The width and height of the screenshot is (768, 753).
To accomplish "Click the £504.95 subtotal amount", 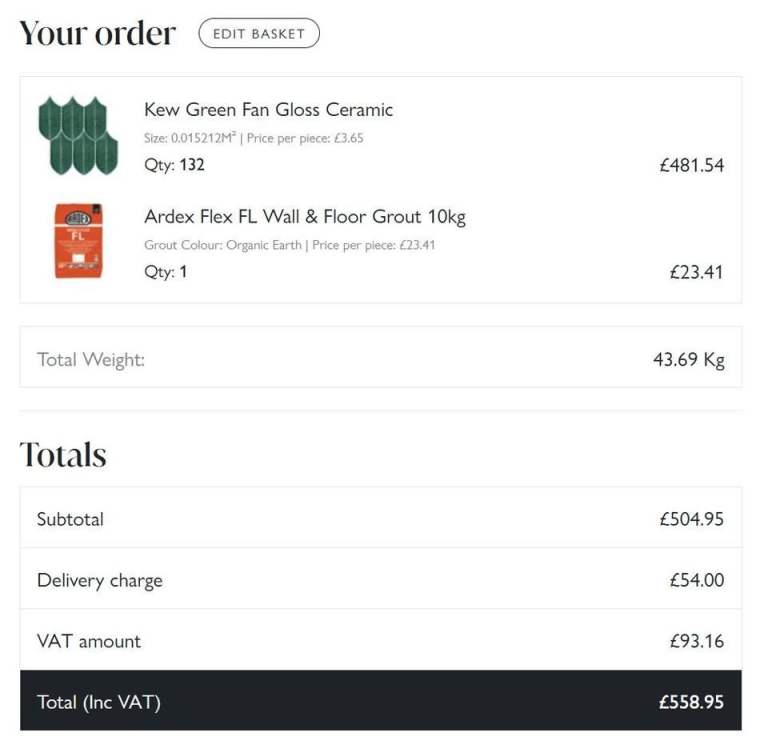I will tap(691, 519).
